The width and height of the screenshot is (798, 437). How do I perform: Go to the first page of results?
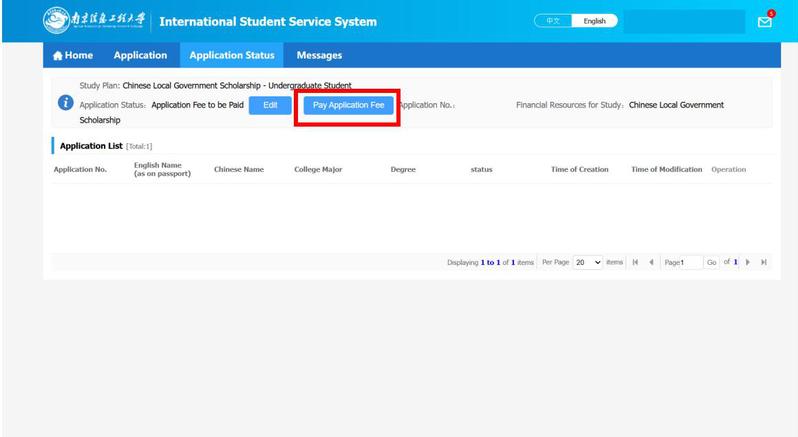[636, 262]
